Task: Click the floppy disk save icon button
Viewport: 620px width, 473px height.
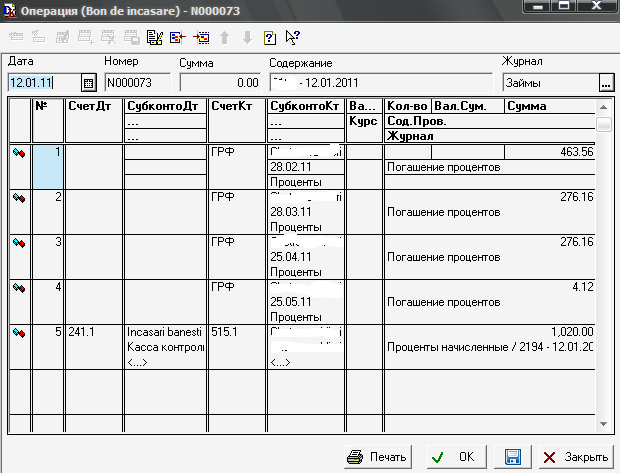Action: tap(513, 456)
